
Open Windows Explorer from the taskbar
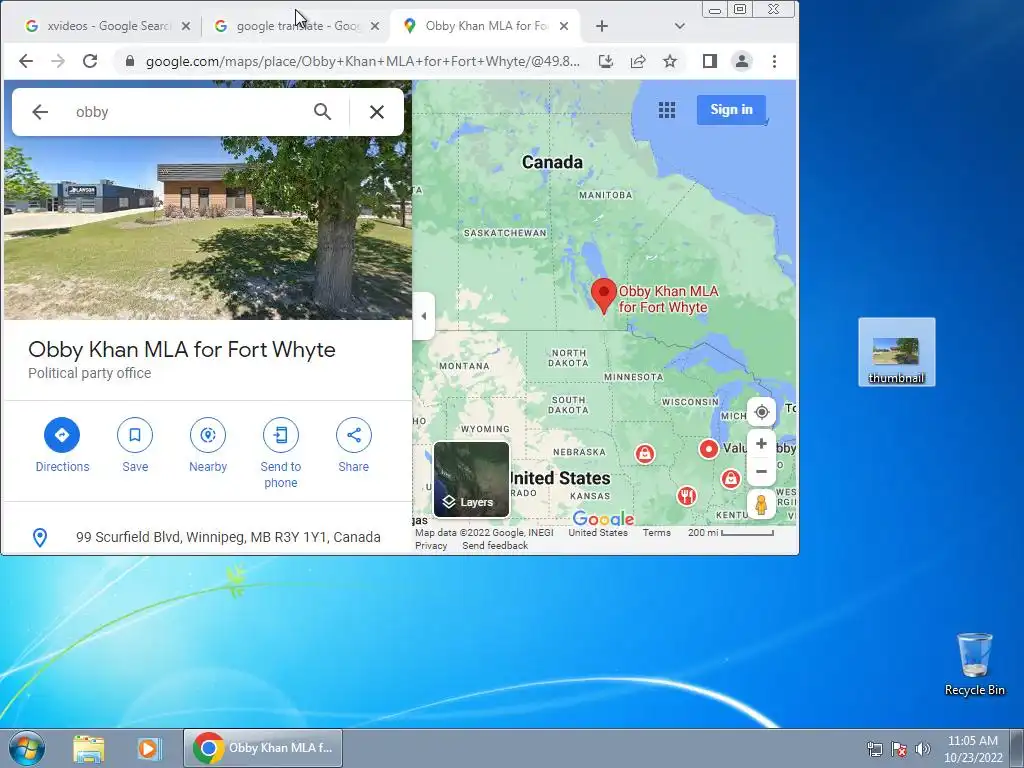coord(89,748)
